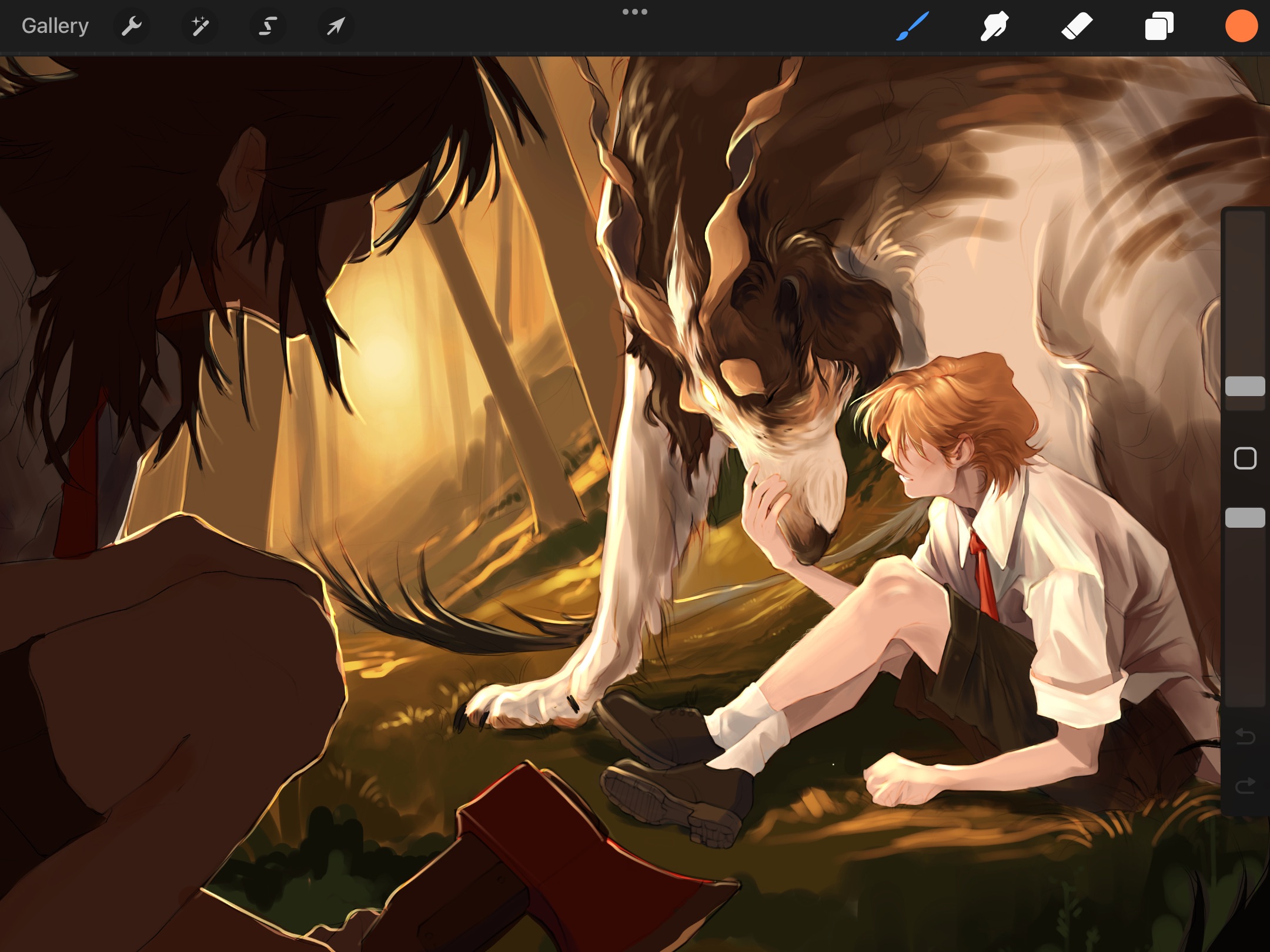Tap the three-dot multitasking menu

click(x=635, y=12)
